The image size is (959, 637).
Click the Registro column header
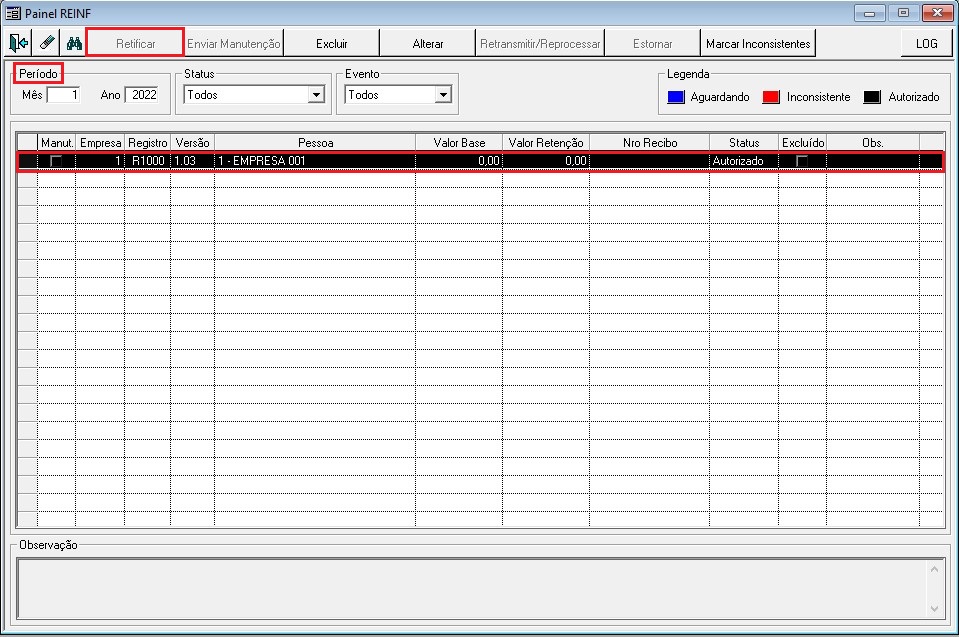pyautogui.click(x=147, y=142)
